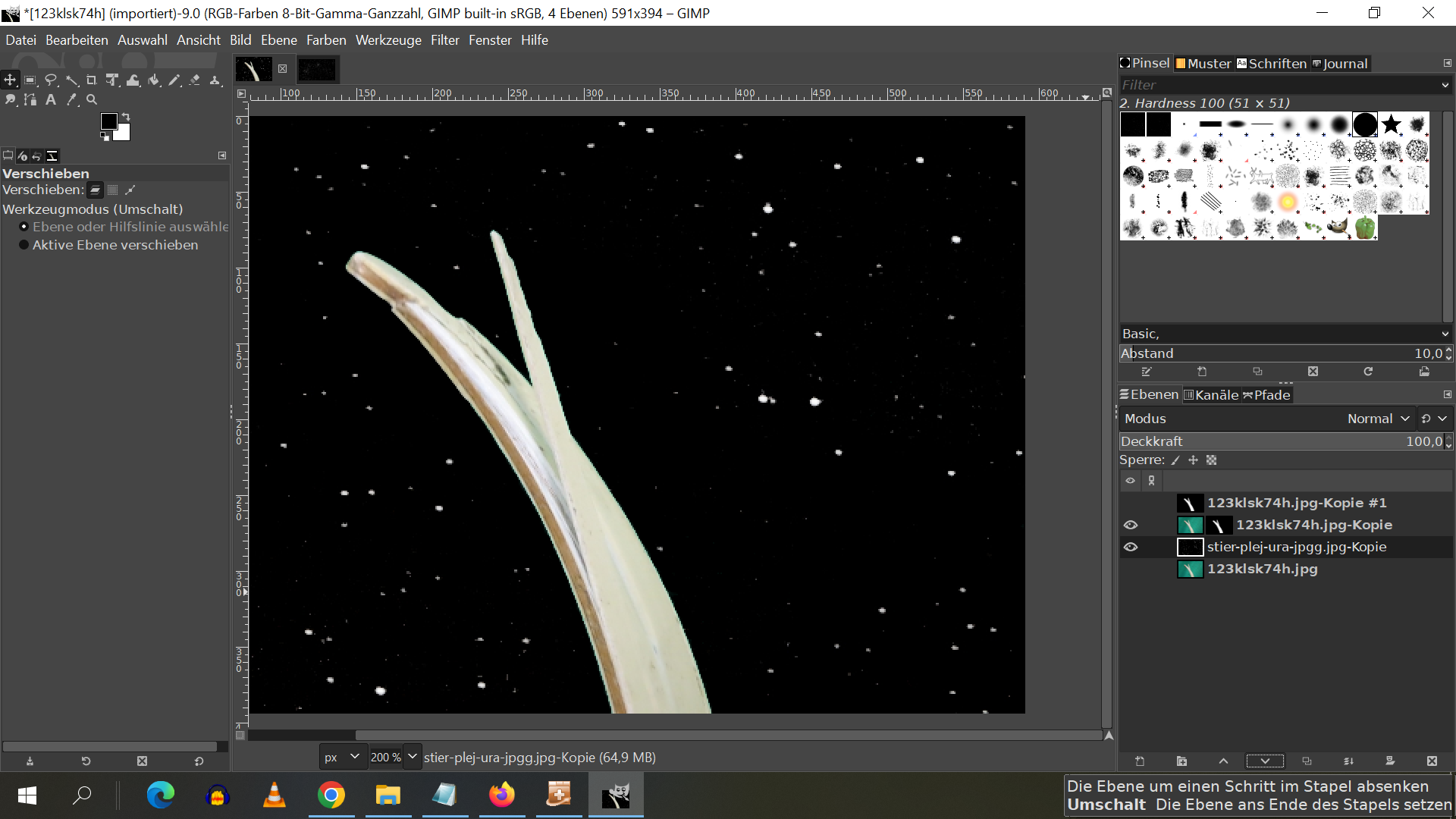This screenshot has width=1456, height=819.
Task: Set Verschieben target to path
Action: click(130, 190)
